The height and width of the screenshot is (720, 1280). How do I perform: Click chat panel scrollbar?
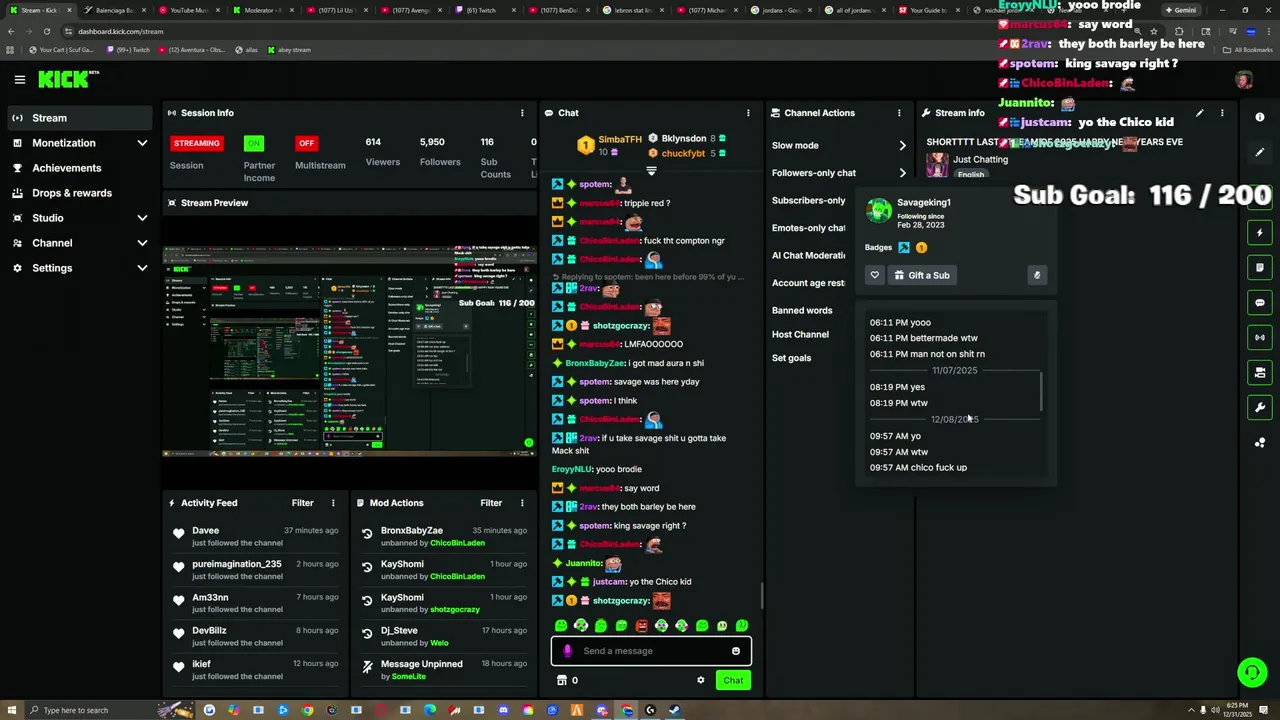coord(761,595)
